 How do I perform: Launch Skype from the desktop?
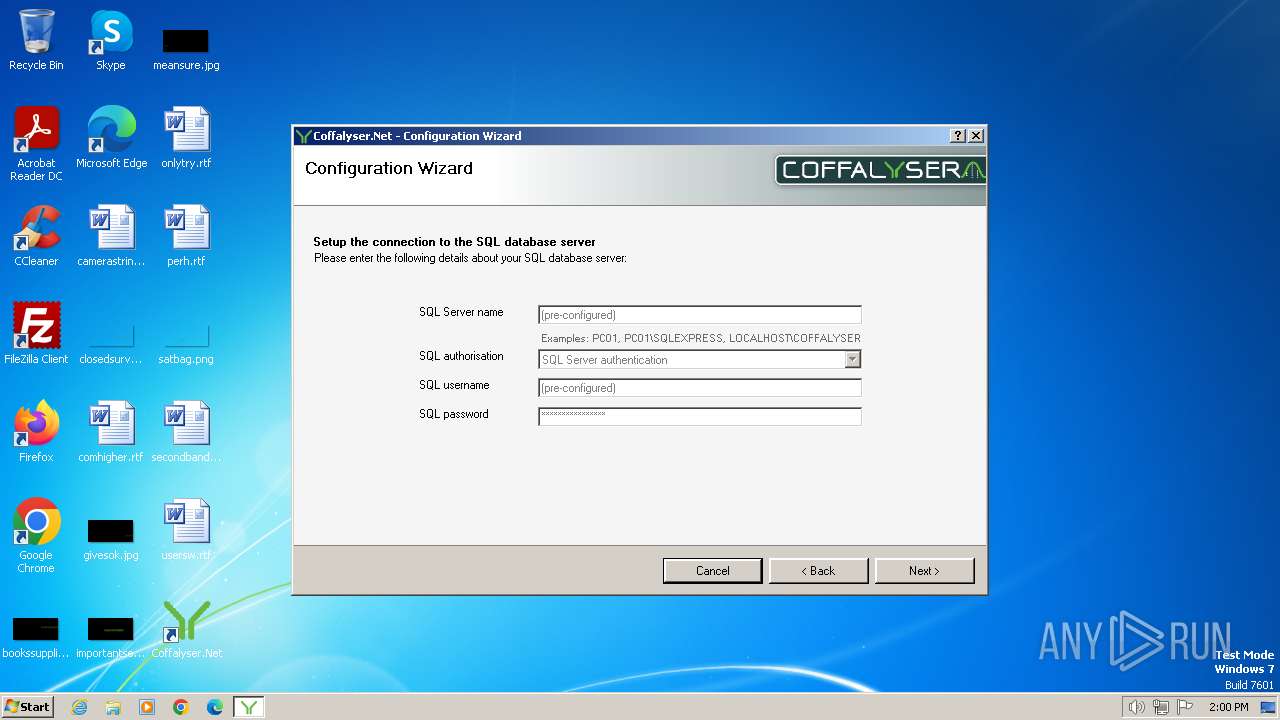(x=111, y=40)
